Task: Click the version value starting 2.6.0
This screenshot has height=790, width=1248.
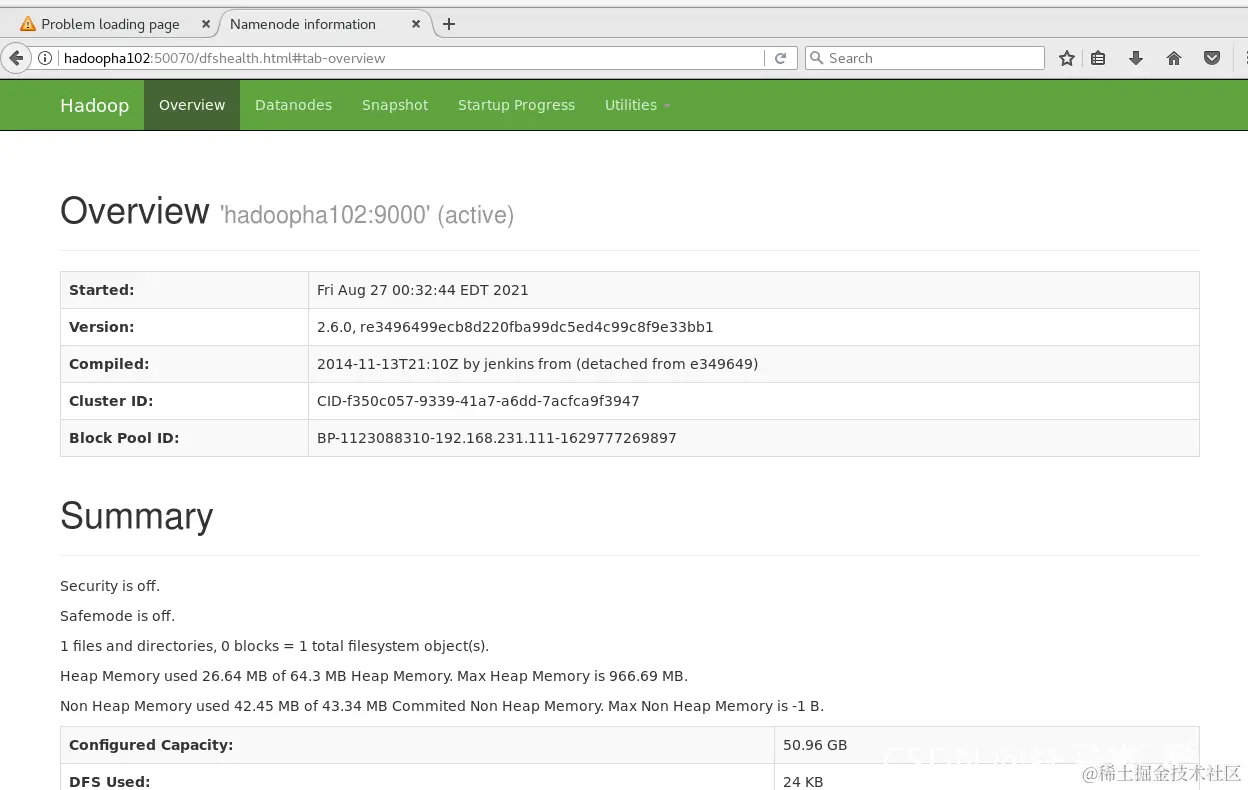Action: point(515,327)
